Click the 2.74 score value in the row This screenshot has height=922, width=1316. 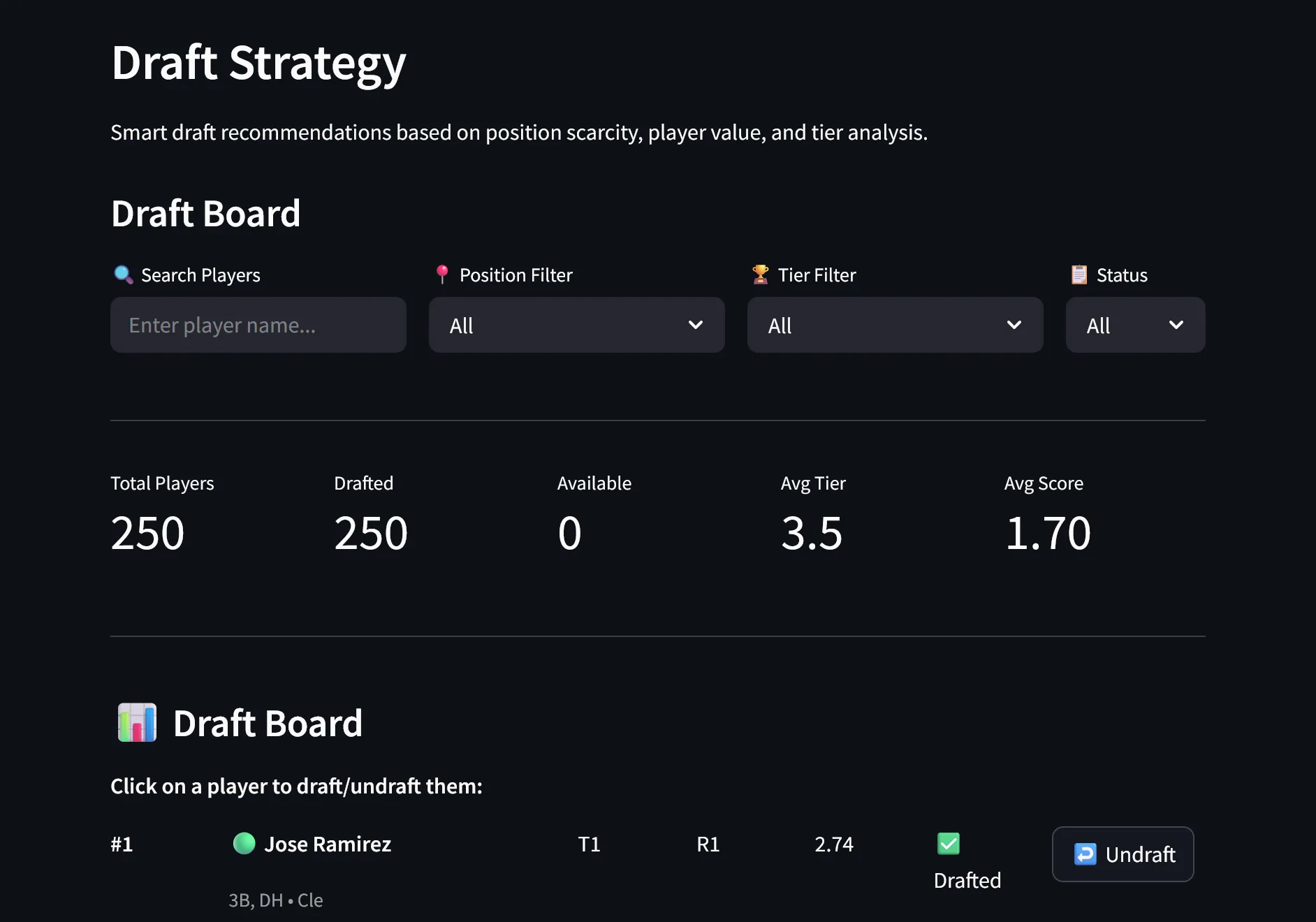[833, 844]
